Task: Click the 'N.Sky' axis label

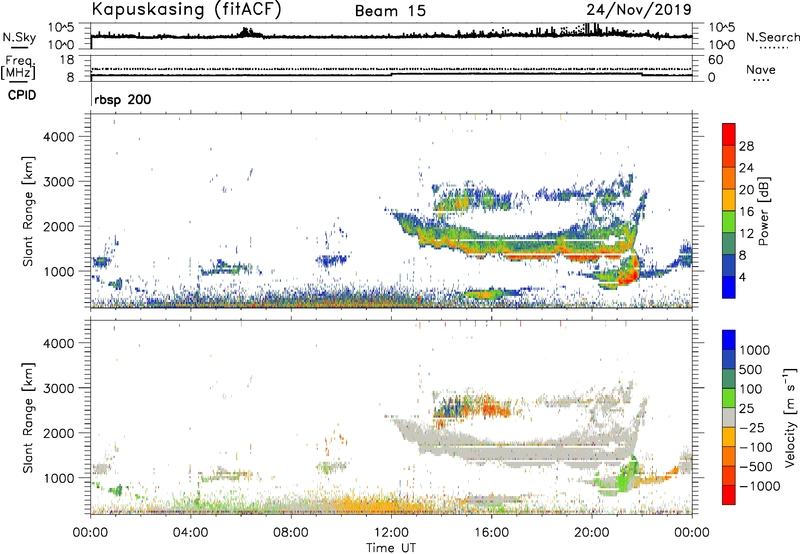Action: pyautogui.click(x=19, y=37)
